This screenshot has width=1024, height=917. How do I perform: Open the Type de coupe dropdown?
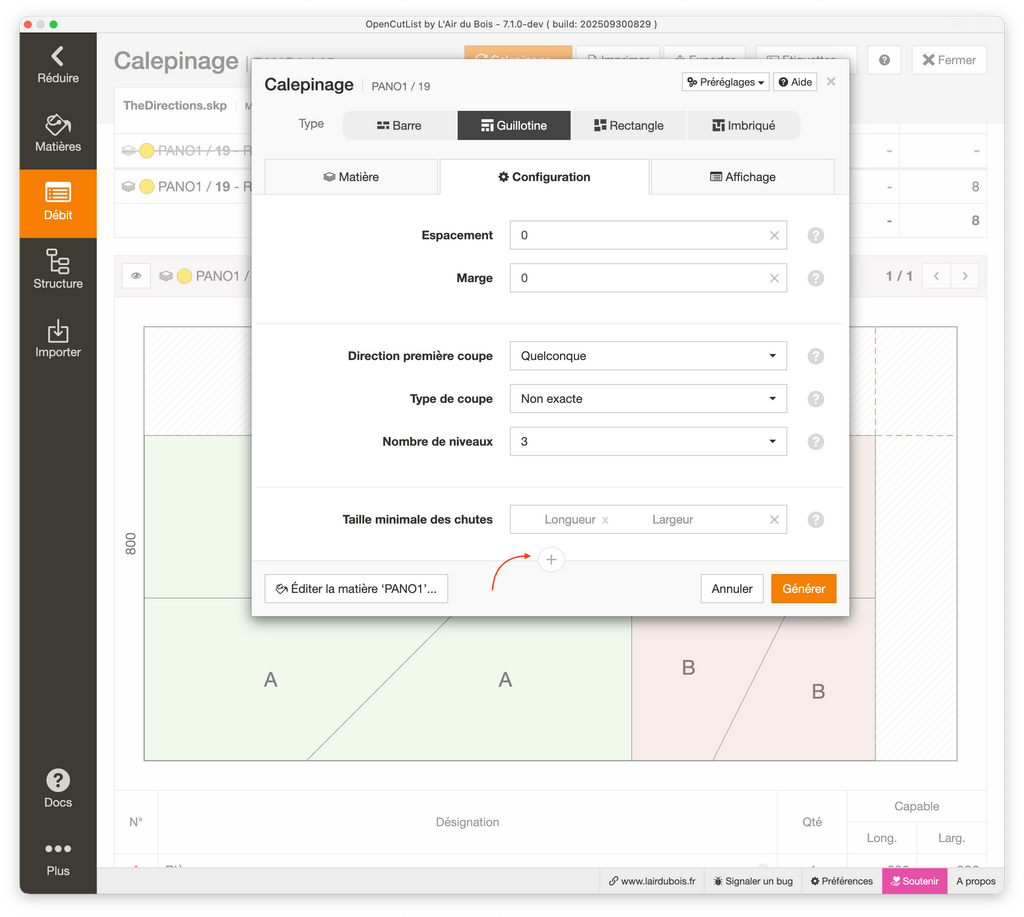pyautogui.click(x=647, y=399)
